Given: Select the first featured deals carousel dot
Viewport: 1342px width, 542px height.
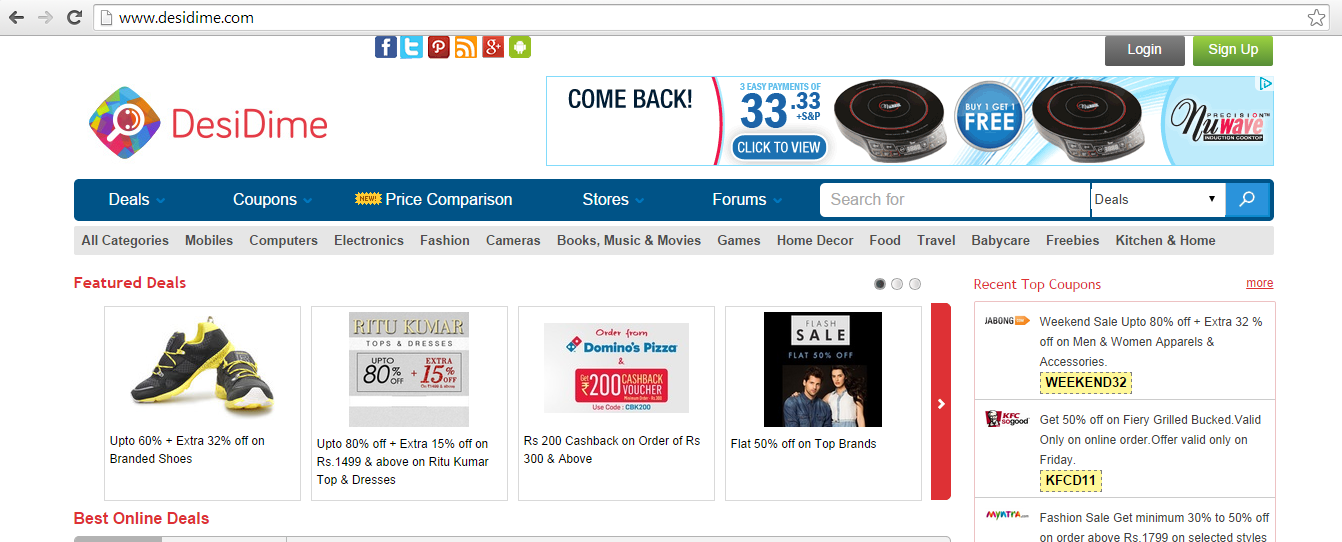Looking at the screenshot, I should [x=880, y=284].
